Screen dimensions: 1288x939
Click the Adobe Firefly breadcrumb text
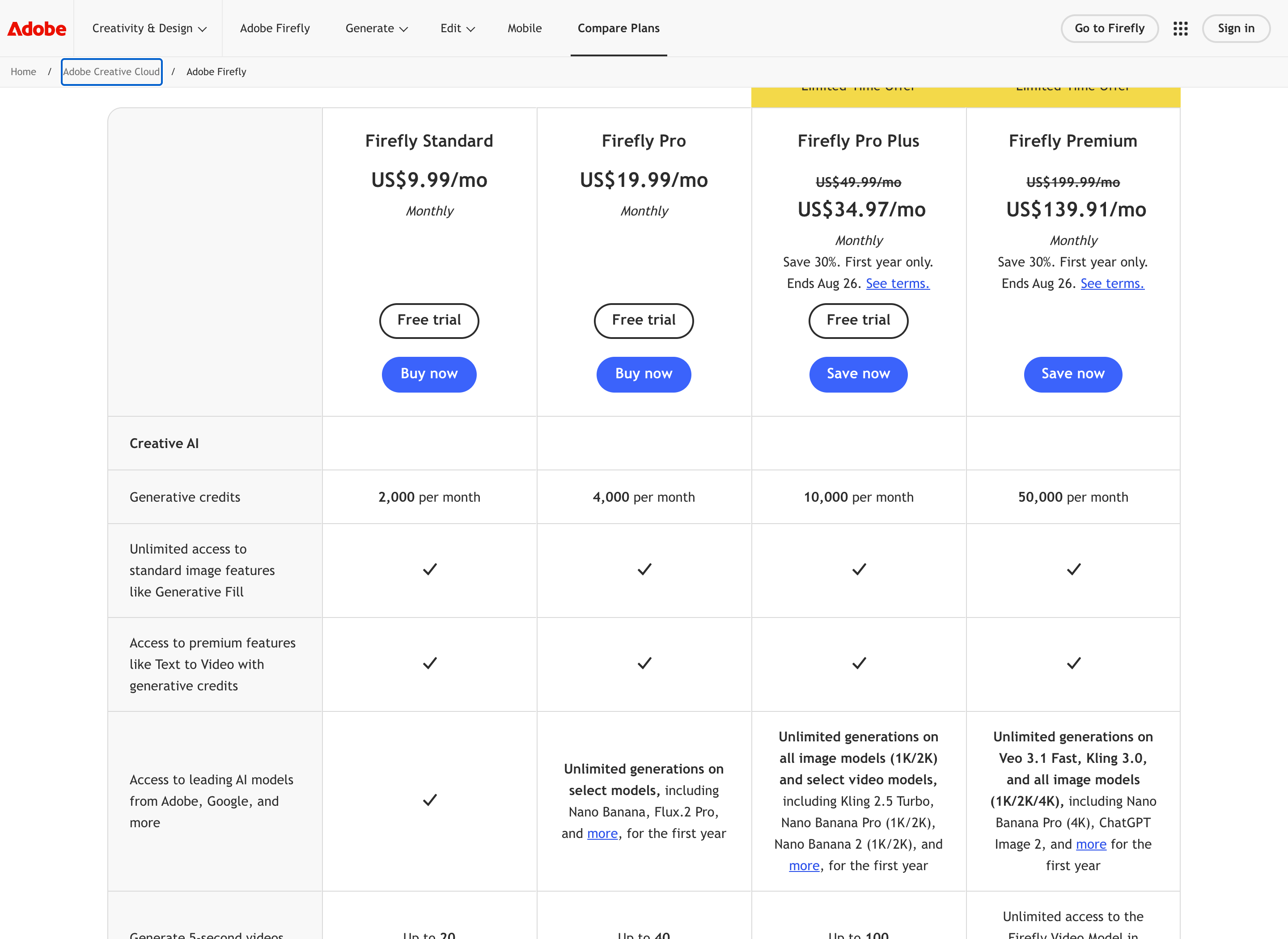tap(216, 72)
